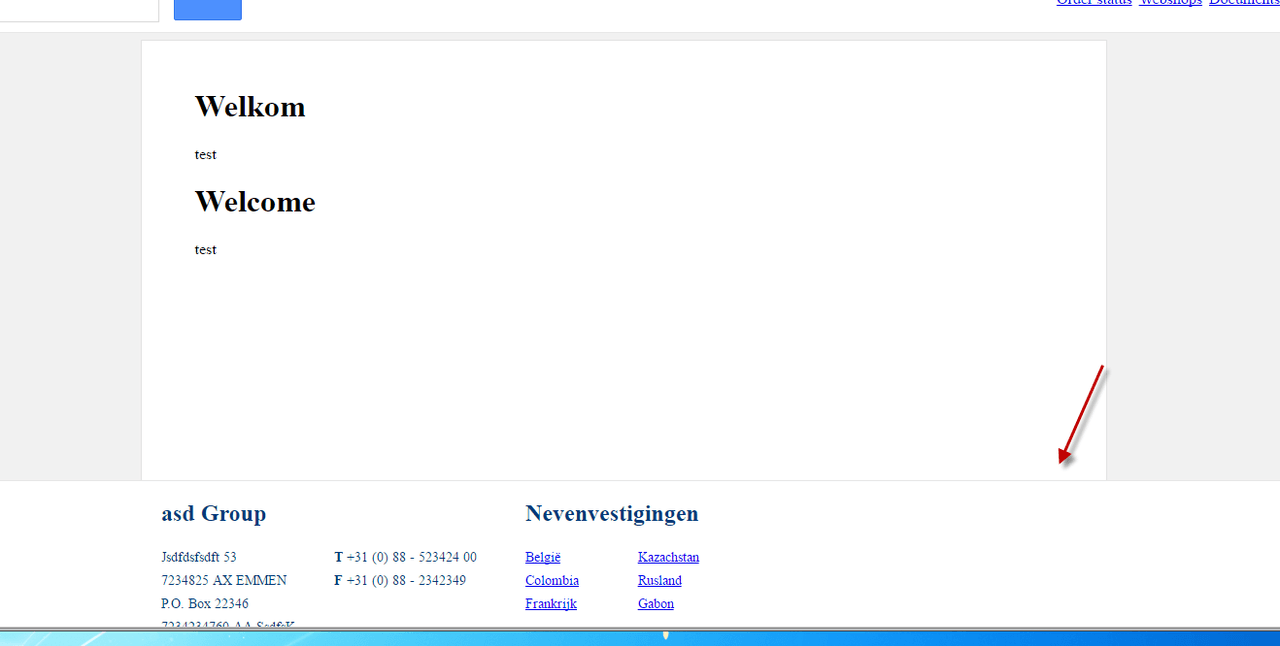This screenshot has width=1280, height=646.
Task: Click the Gabon branch link
Action: point(656,603)
